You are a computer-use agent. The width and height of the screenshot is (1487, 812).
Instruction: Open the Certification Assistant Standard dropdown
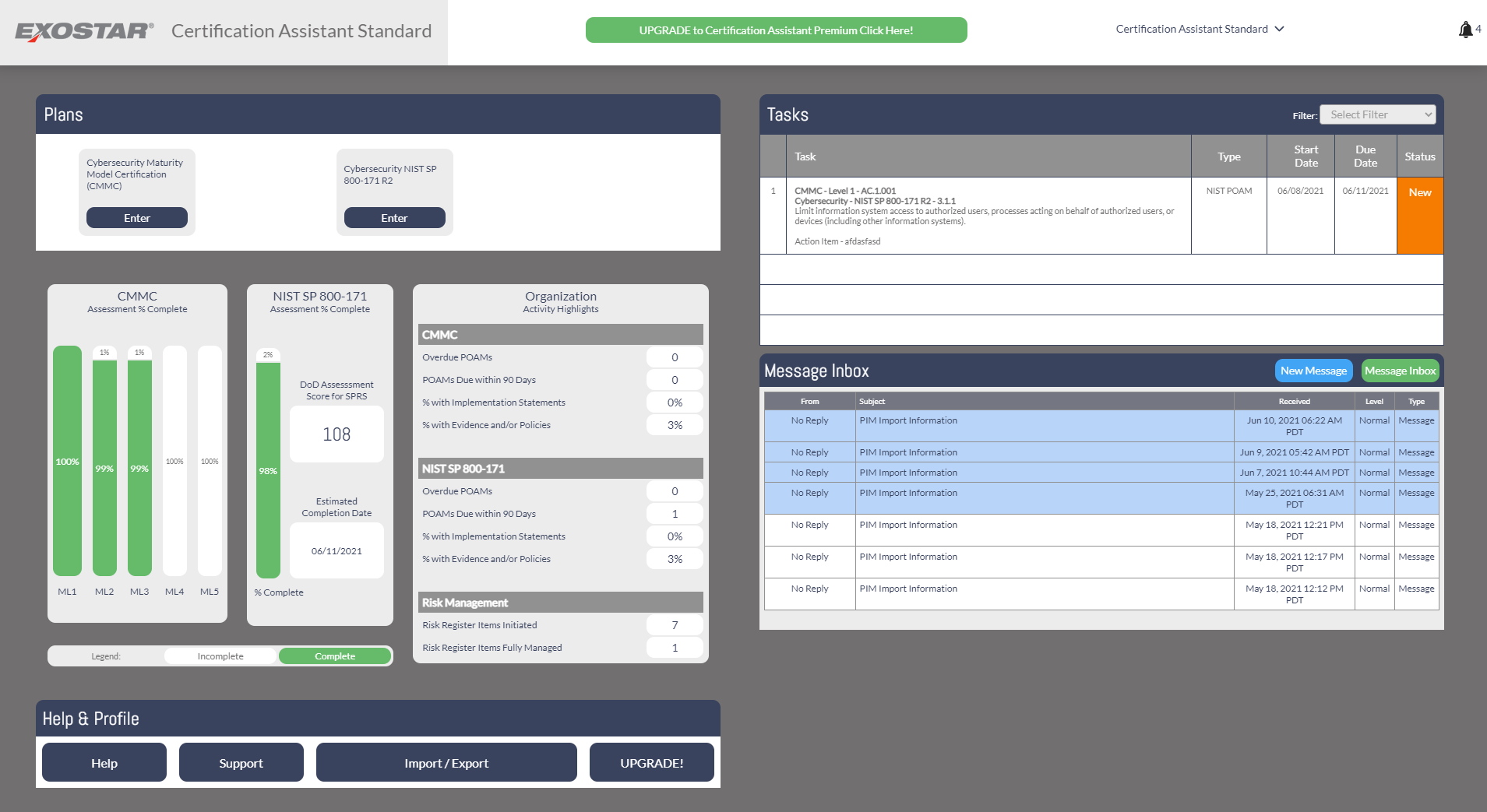(1200, 30)
